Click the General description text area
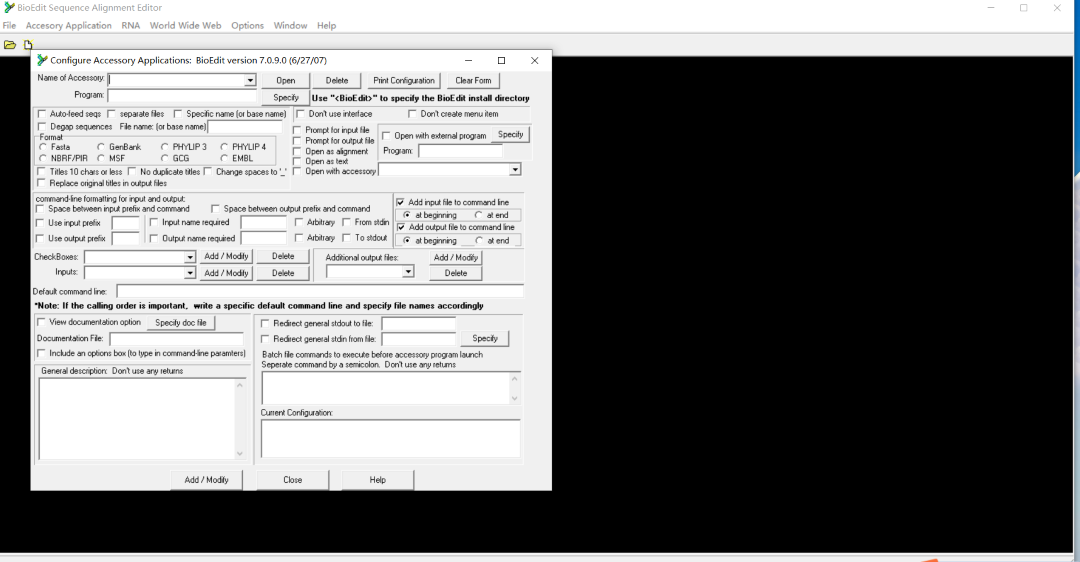This screenshot has height=562, width=1080. coord(136,419)
